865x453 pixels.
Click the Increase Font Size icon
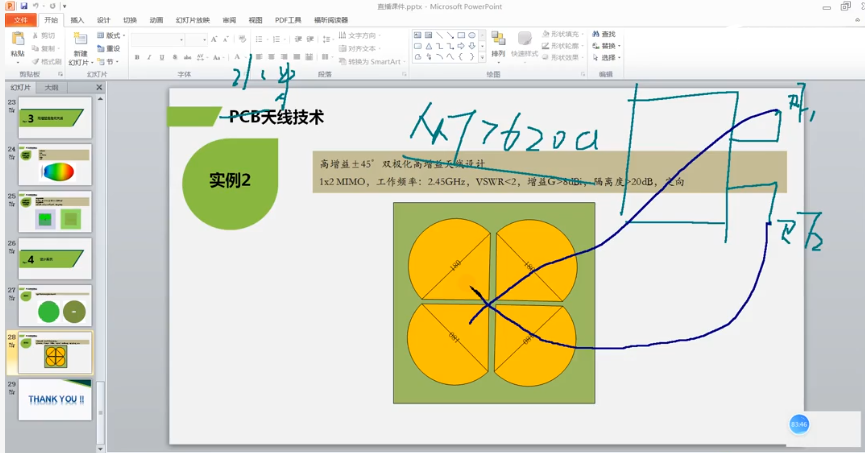point(214,39)
